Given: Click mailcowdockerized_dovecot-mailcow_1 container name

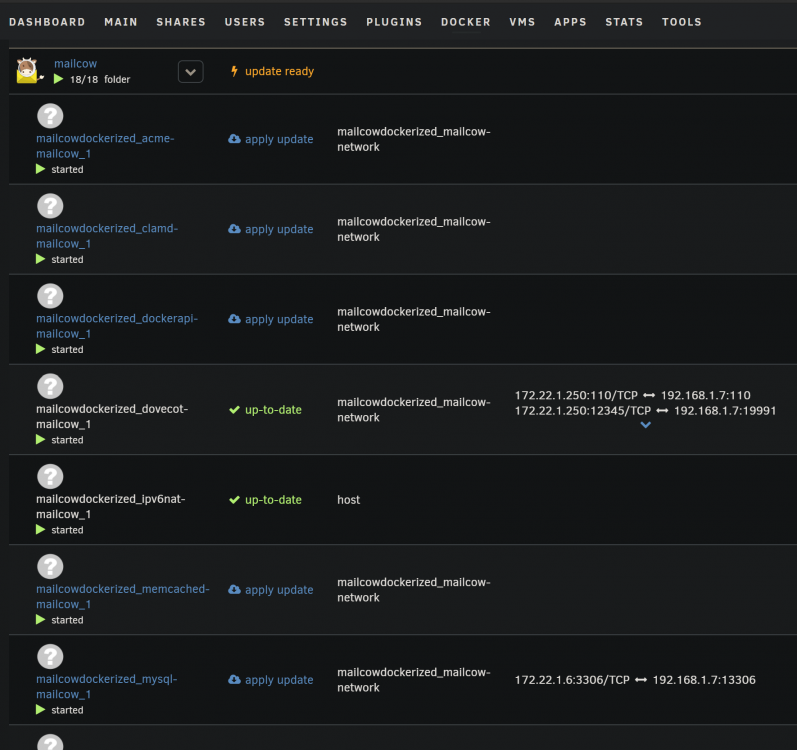Looking at the screenshot, I should coord(112,416).
